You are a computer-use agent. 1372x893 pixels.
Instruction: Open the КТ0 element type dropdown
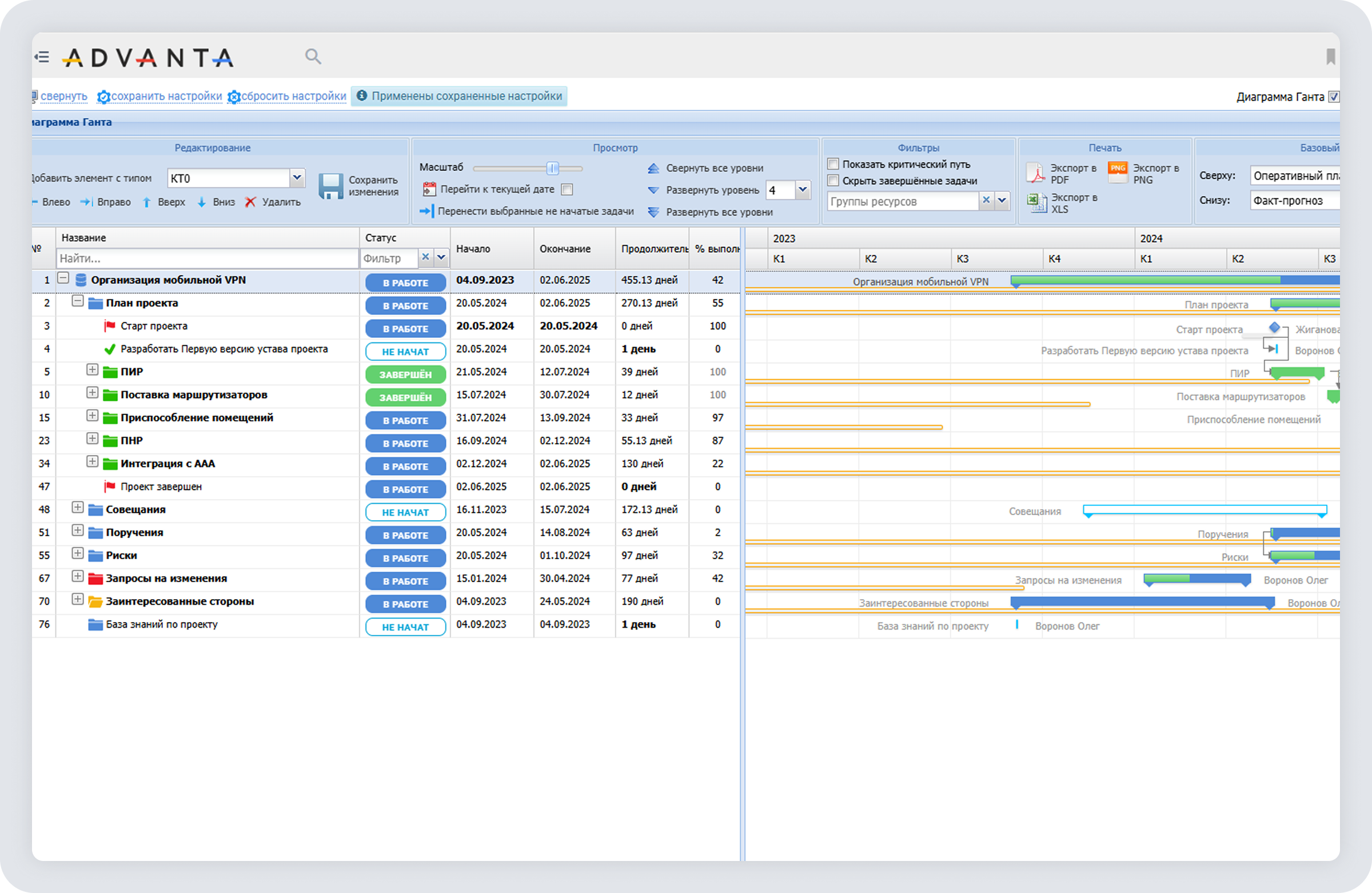[297, 178]
